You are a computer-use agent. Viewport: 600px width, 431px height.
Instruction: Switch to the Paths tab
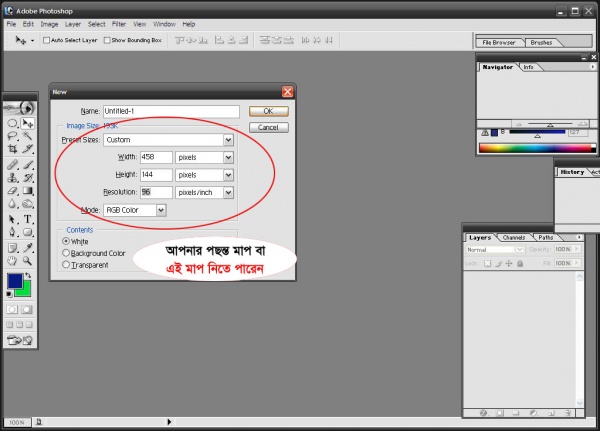click(x=546, y=238)
